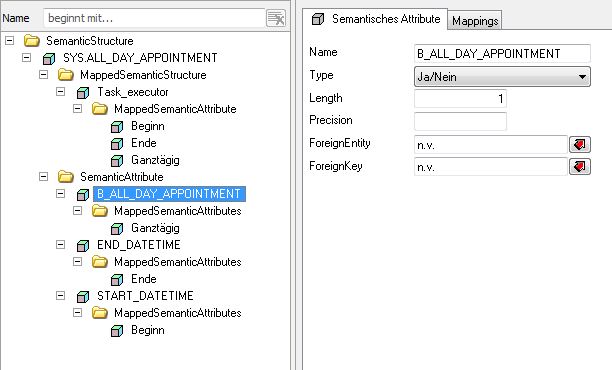Collapse the SemanticStructure root node

pos(9,41)
